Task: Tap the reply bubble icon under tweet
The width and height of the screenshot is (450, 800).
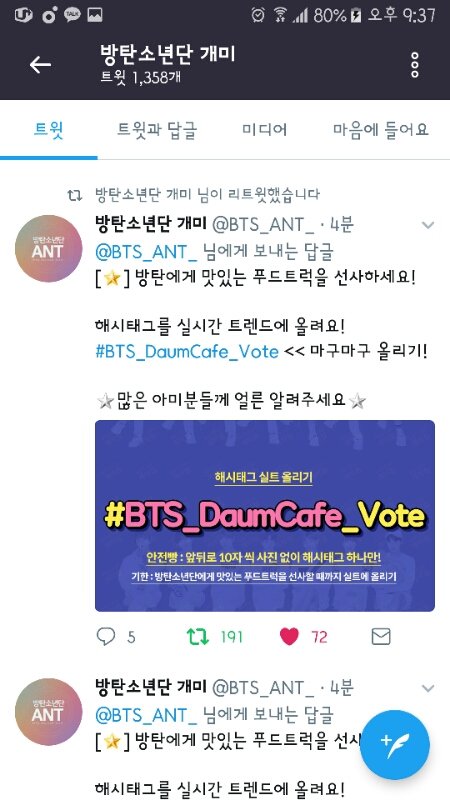Action: coord(106,636)
